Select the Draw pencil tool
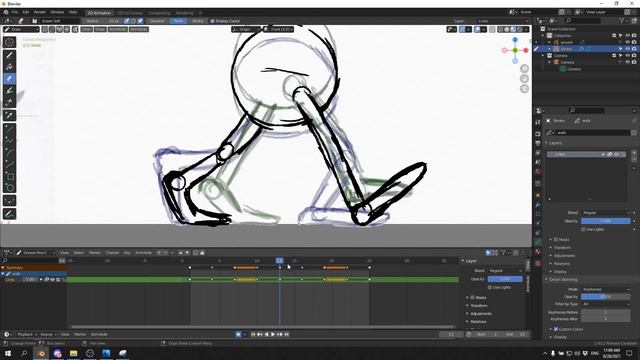This screenshot has width=640, height=360. click(9, 55)
